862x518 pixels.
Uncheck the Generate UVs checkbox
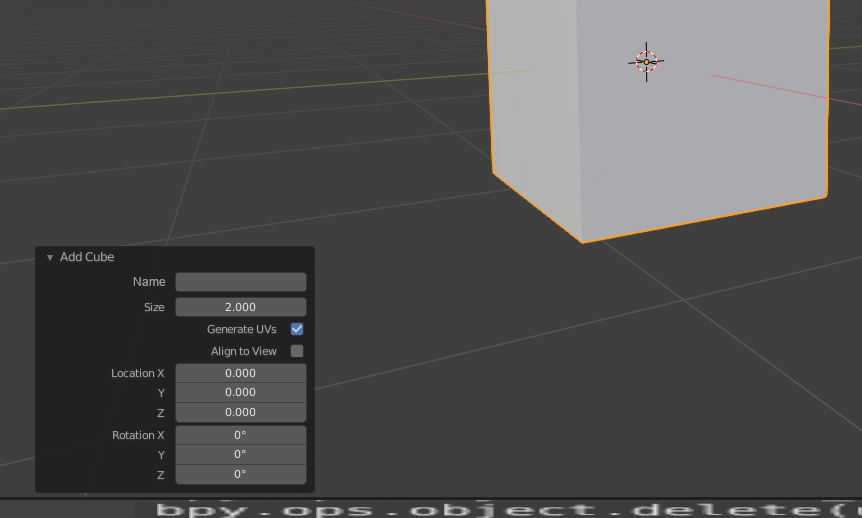(x=297, y=329)
